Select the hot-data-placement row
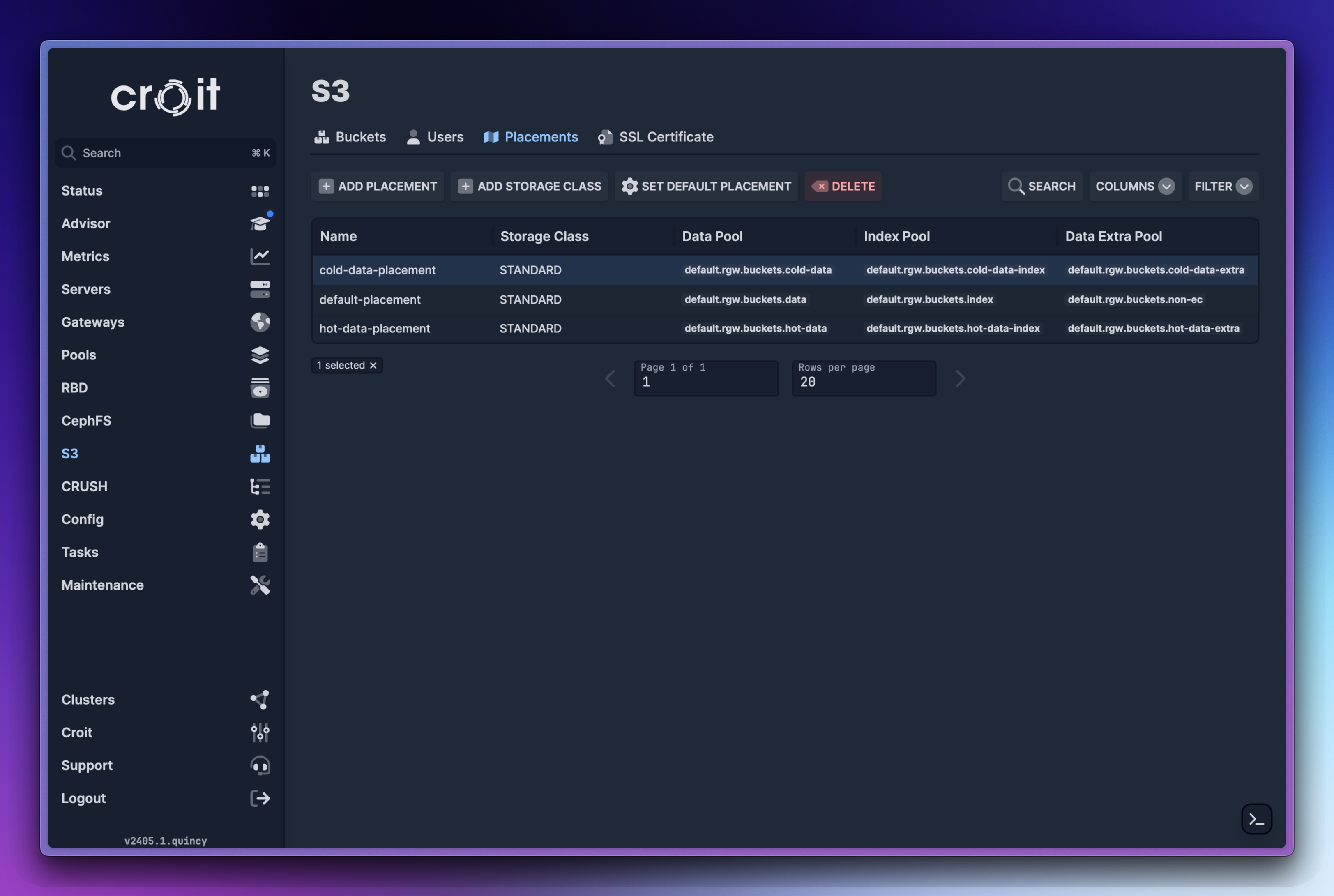This screenshot has height=896, width=1334. point(374,329)
